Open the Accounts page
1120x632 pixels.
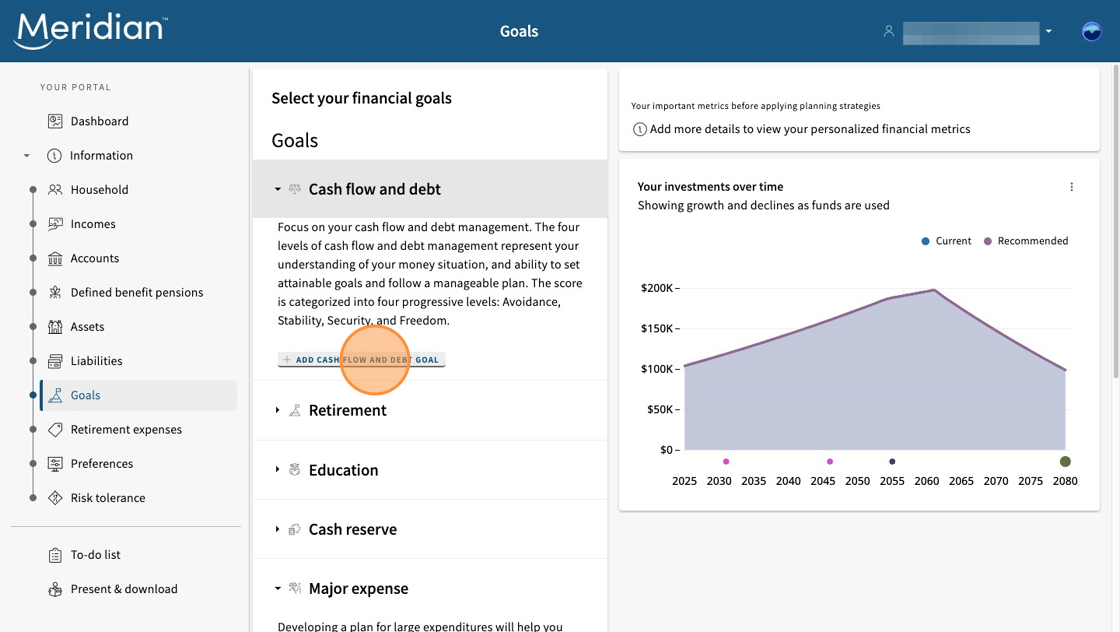point(94,259)
